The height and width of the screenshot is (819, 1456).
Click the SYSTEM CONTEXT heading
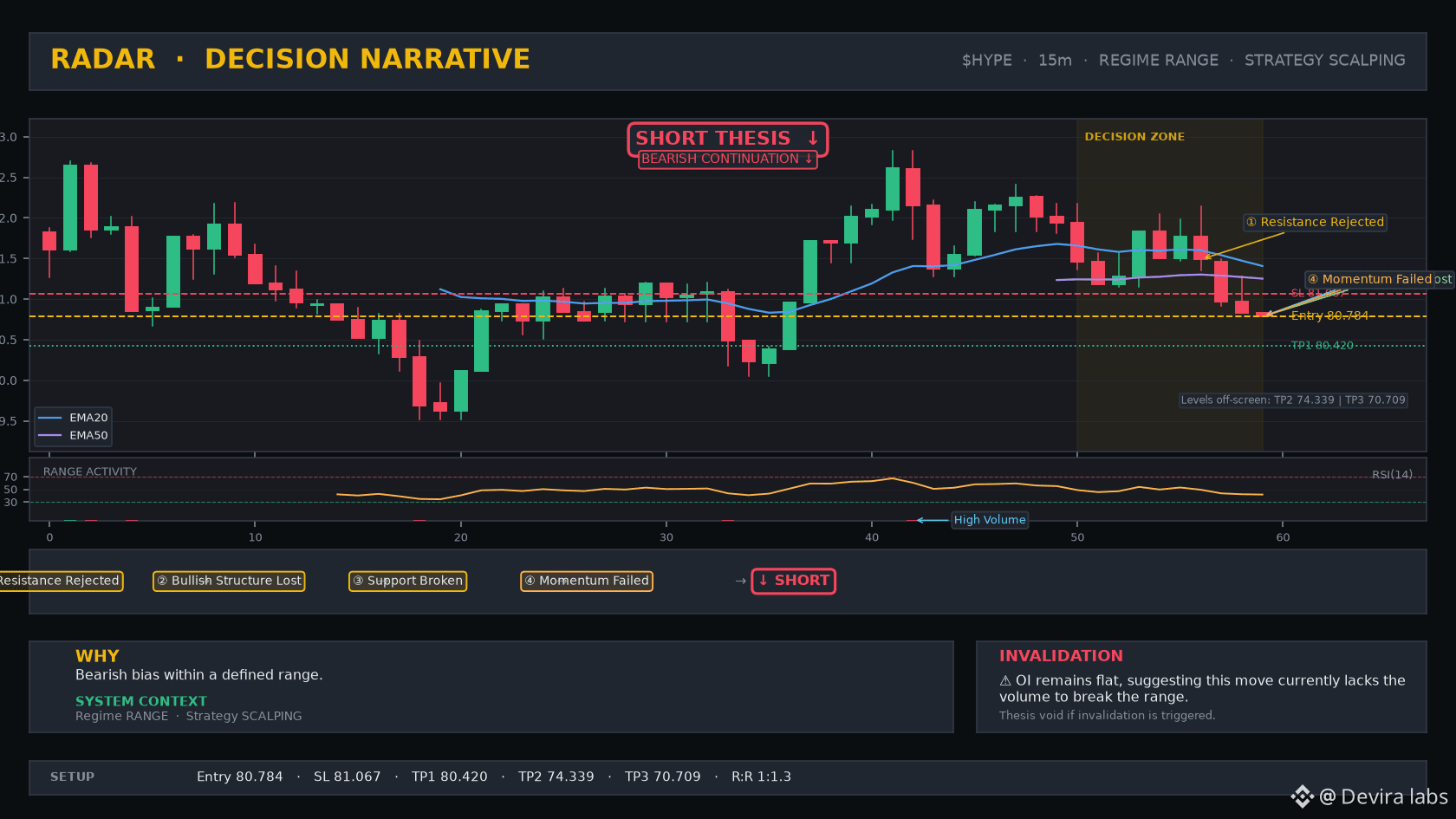[x=141, y=701]
